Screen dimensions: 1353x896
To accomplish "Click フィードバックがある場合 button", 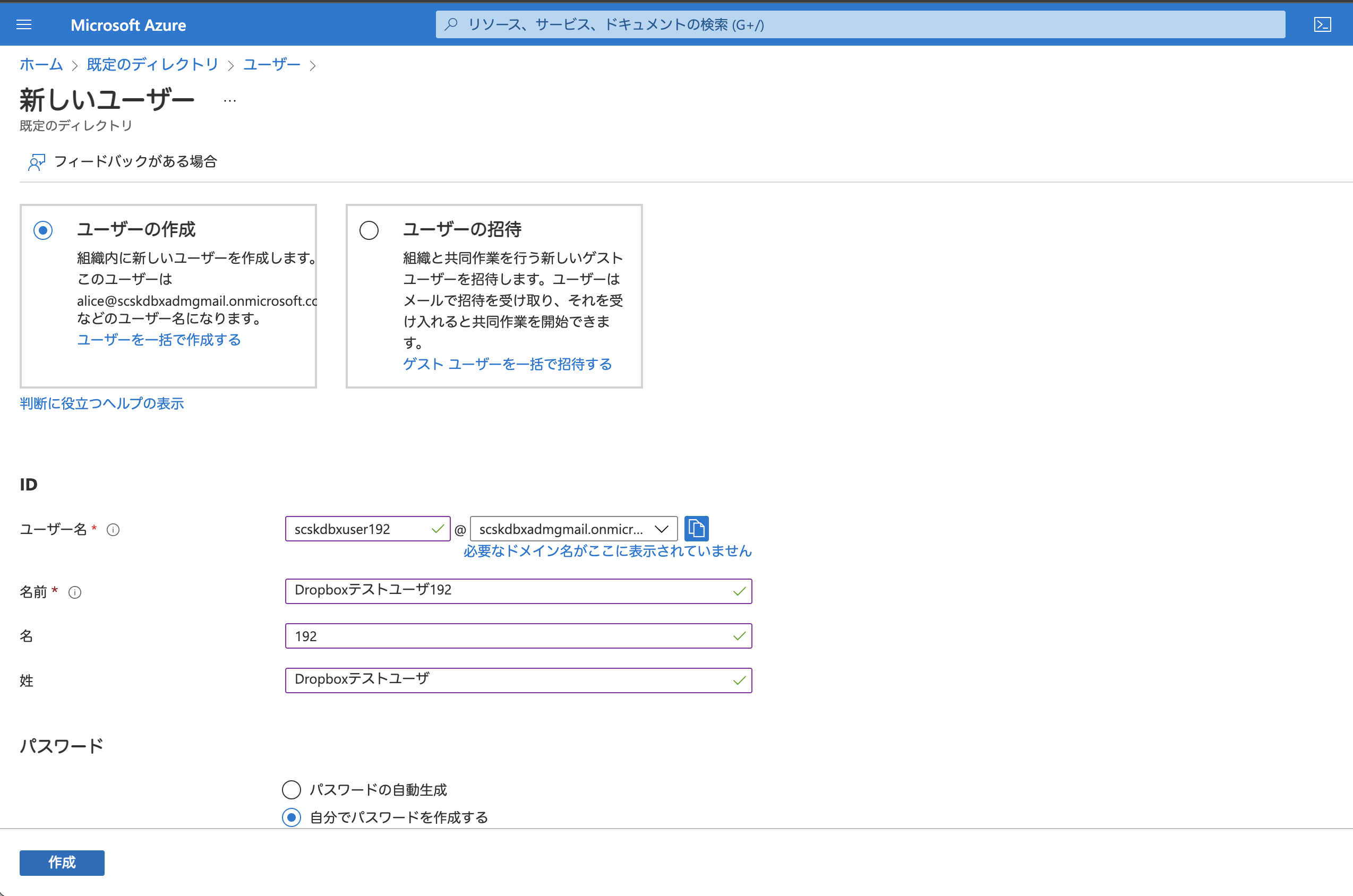I will (122, 162).
